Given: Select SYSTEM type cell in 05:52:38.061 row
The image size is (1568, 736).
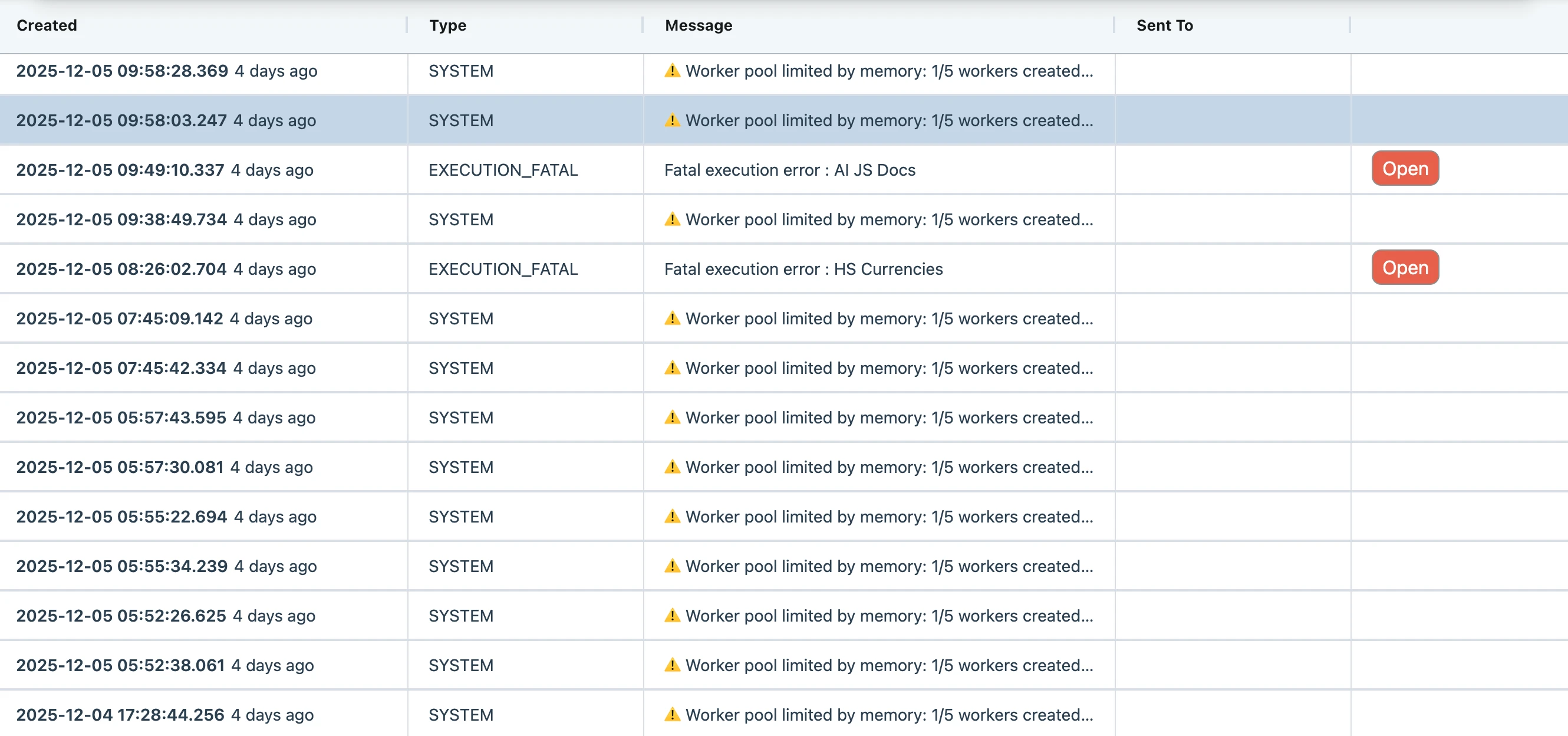Looking at the screenshot, I should coord(461,665).
